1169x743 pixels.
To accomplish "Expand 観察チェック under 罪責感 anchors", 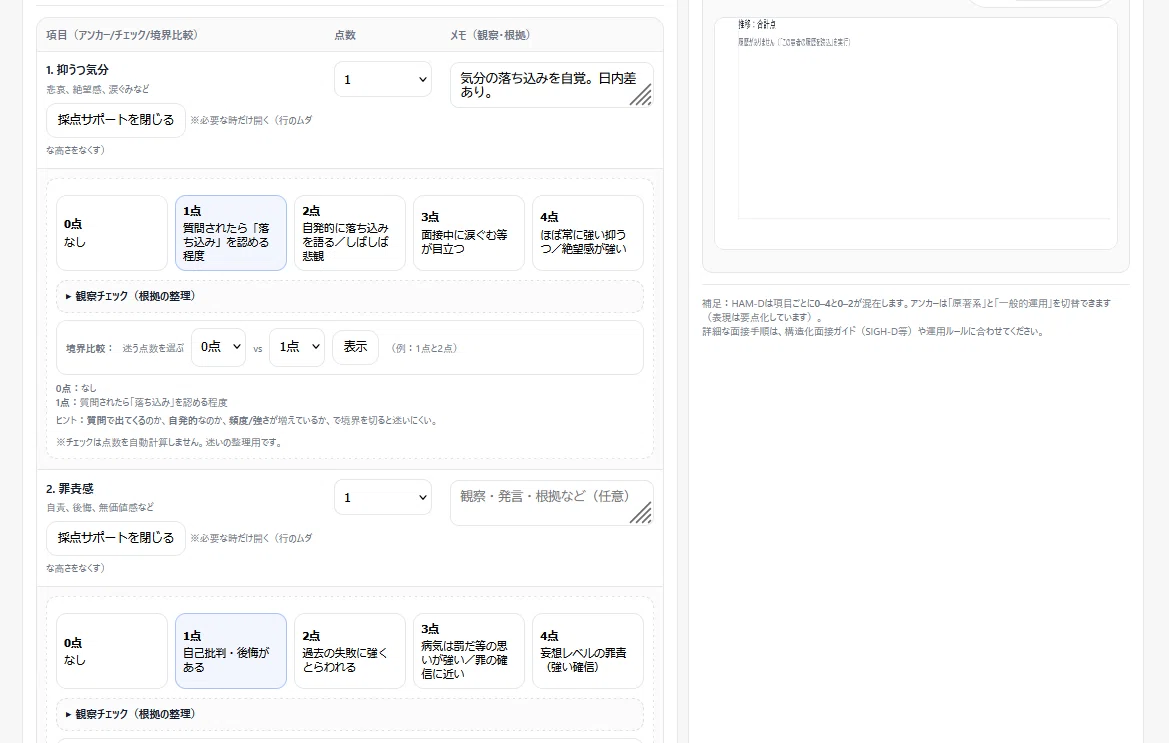I will tap(350, 714).
